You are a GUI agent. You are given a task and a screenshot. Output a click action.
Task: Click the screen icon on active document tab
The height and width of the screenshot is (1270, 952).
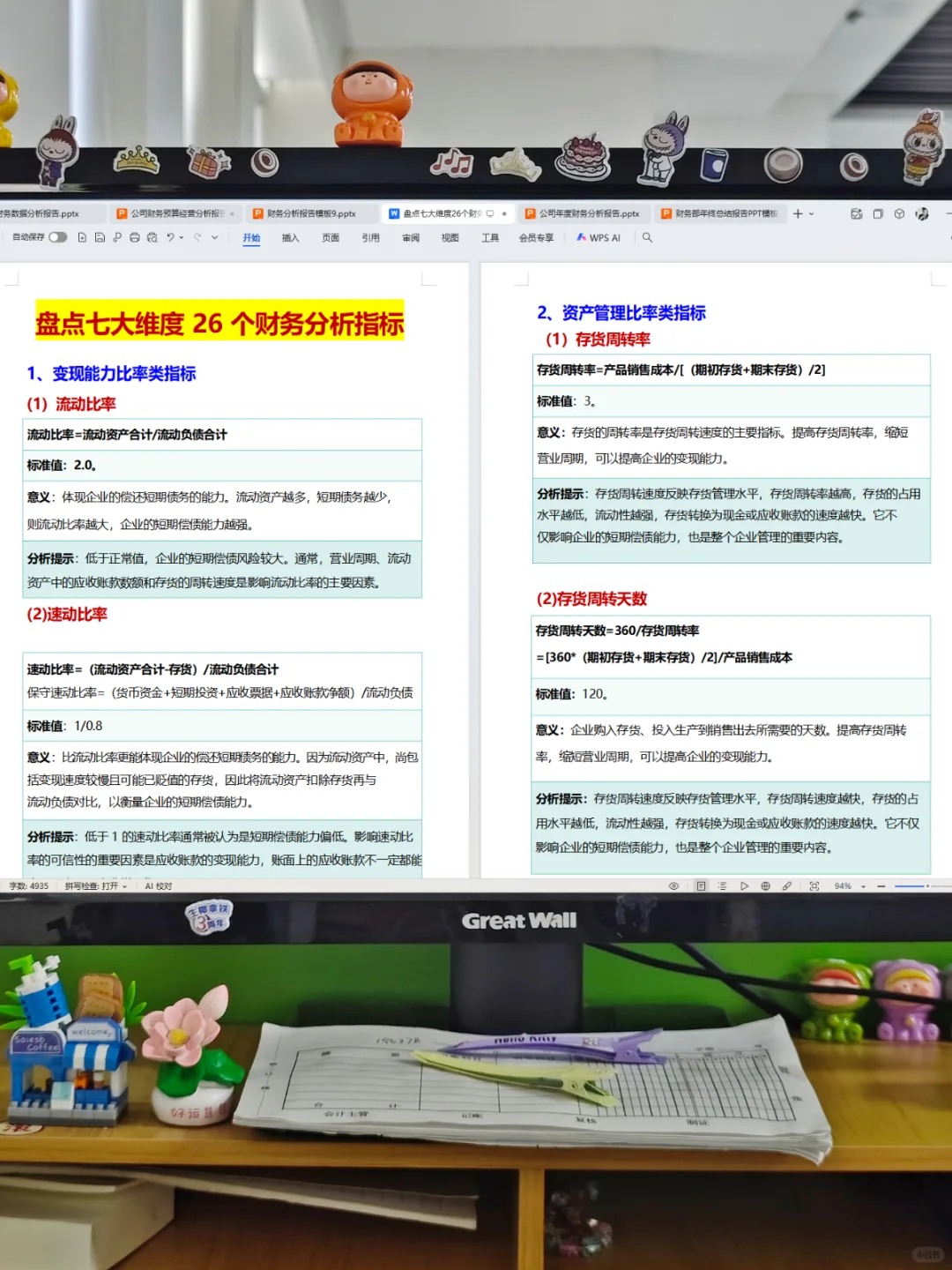[x=490, y=213]
